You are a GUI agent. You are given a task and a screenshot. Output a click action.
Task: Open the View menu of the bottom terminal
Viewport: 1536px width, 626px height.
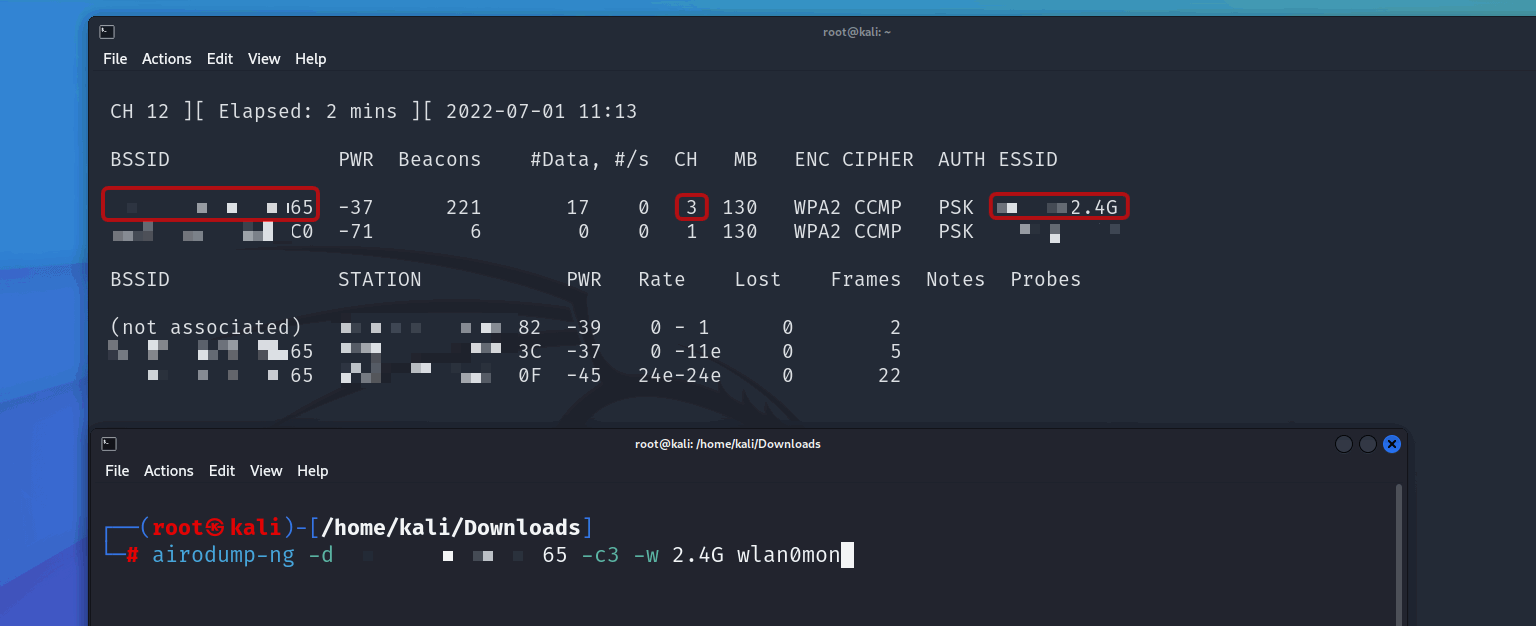pyautogui.click(x=265, y=470)
